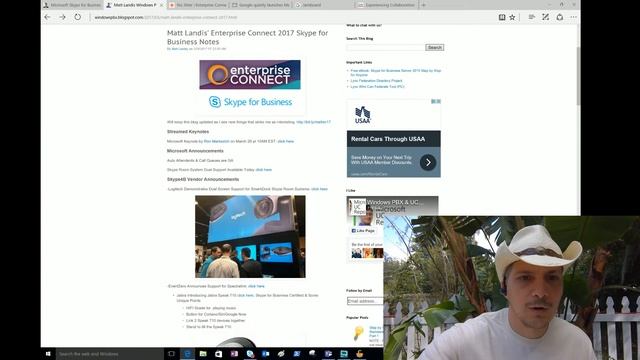Click Rental Cars Through USAA ad headline
The image size is (640, 360).
(x=388, y=139)
